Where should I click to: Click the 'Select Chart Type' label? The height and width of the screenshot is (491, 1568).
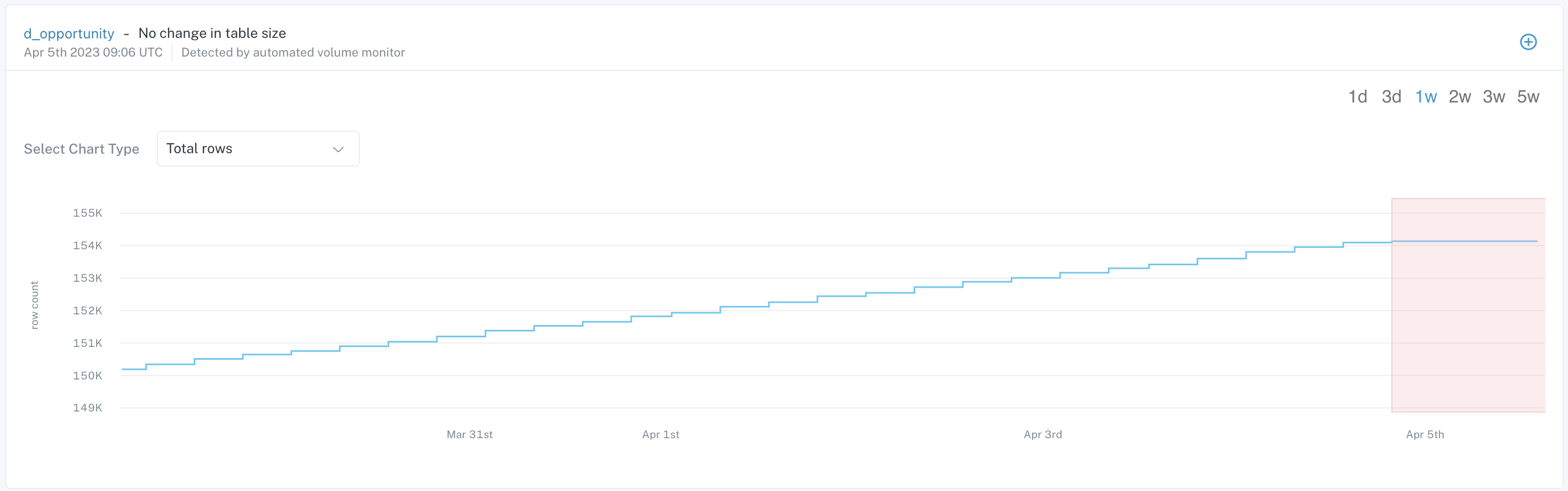82,149
